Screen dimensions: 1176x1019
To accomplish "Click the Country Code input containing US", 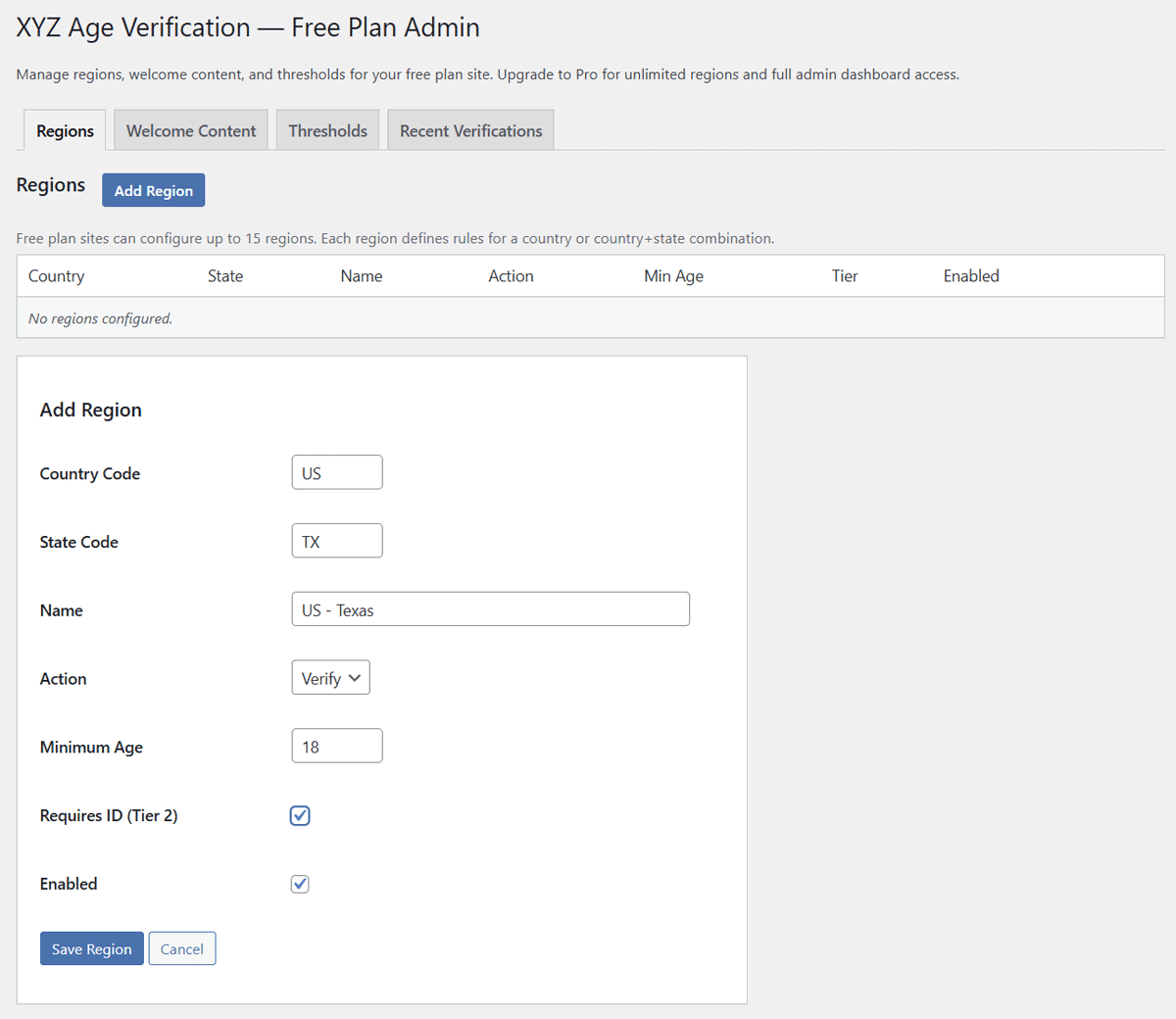I will click(x=336, y=473).
